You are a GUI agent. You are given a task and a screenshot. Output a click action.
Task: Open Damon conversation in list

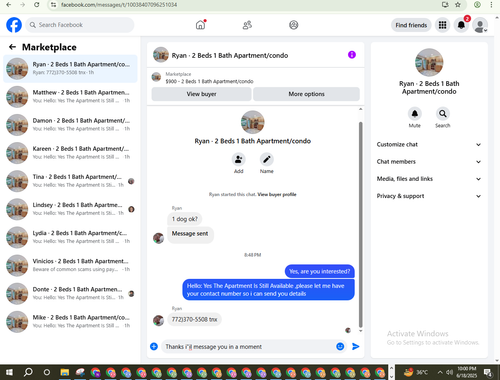[70, 124]
